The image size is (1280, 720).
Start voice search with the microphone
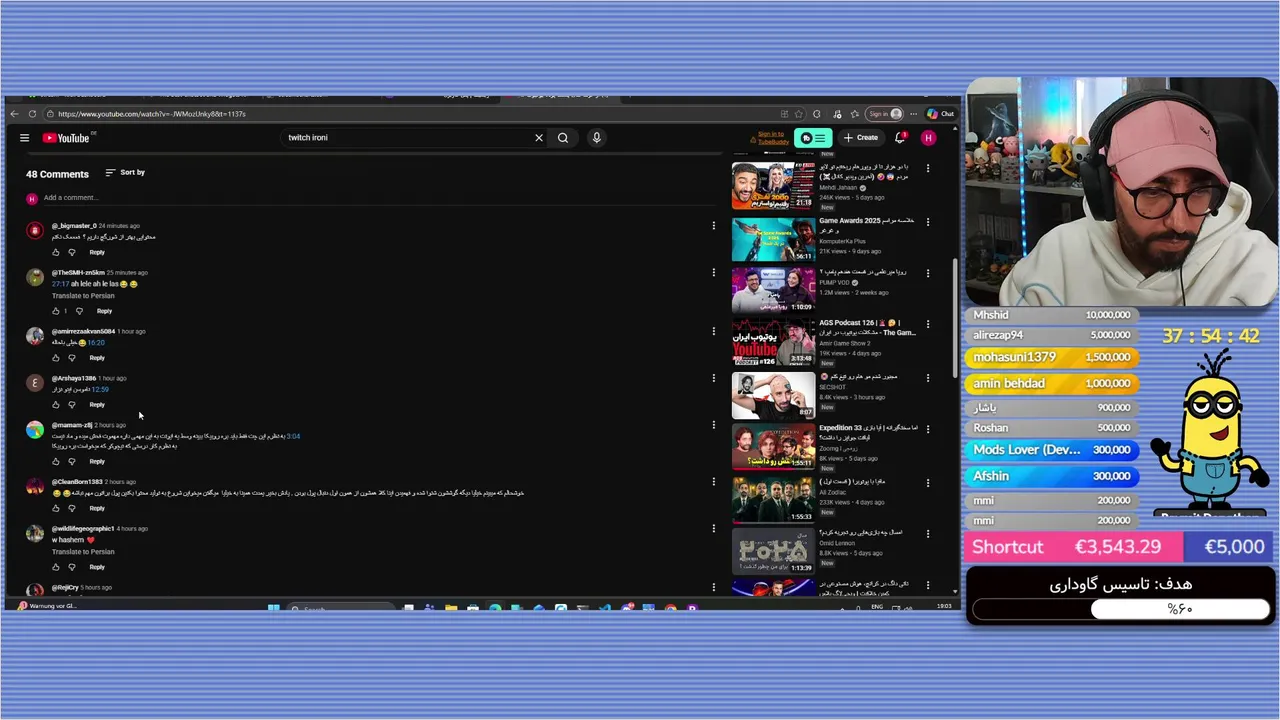coord(596,138)
